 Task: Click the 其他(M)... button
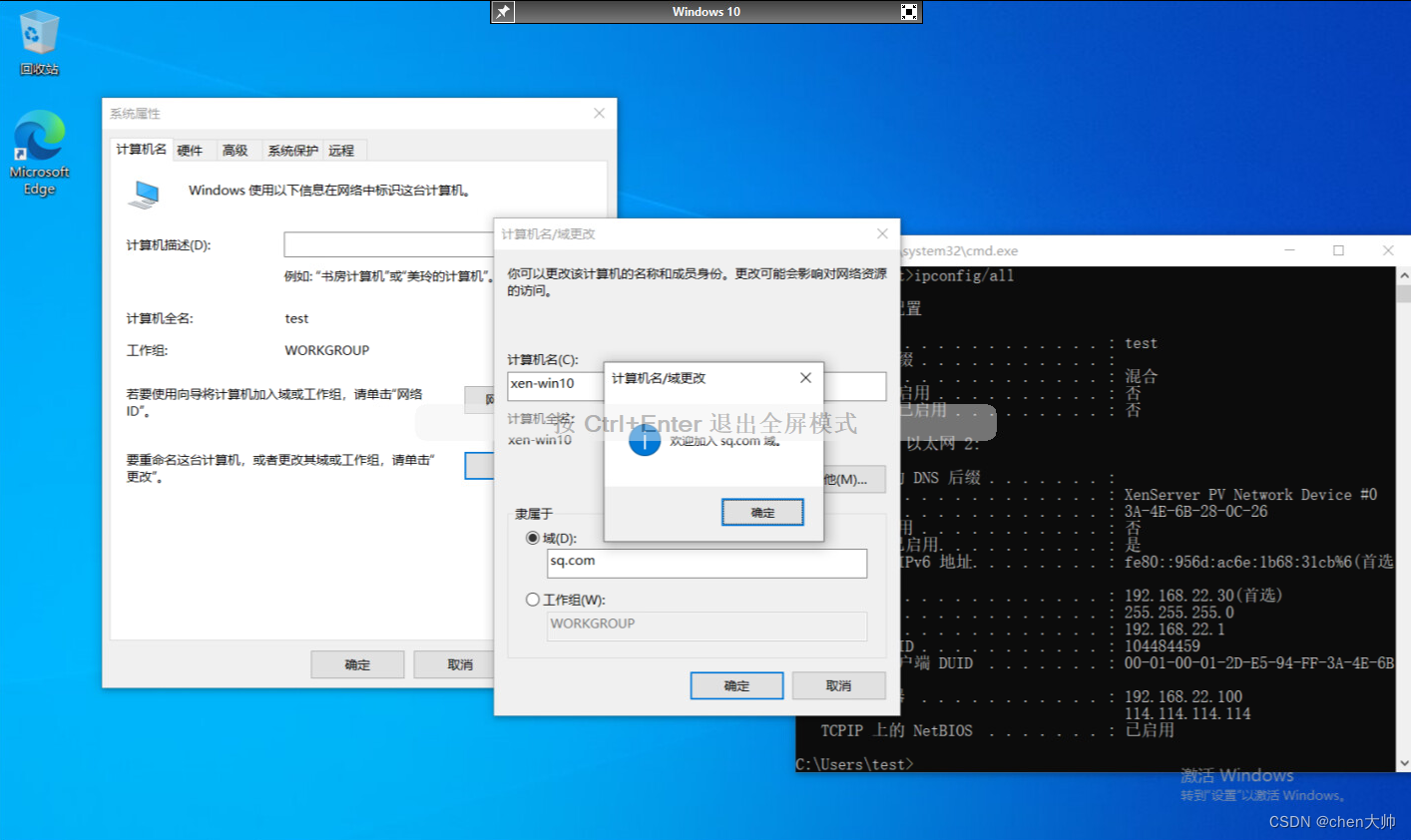coord(853,479)
